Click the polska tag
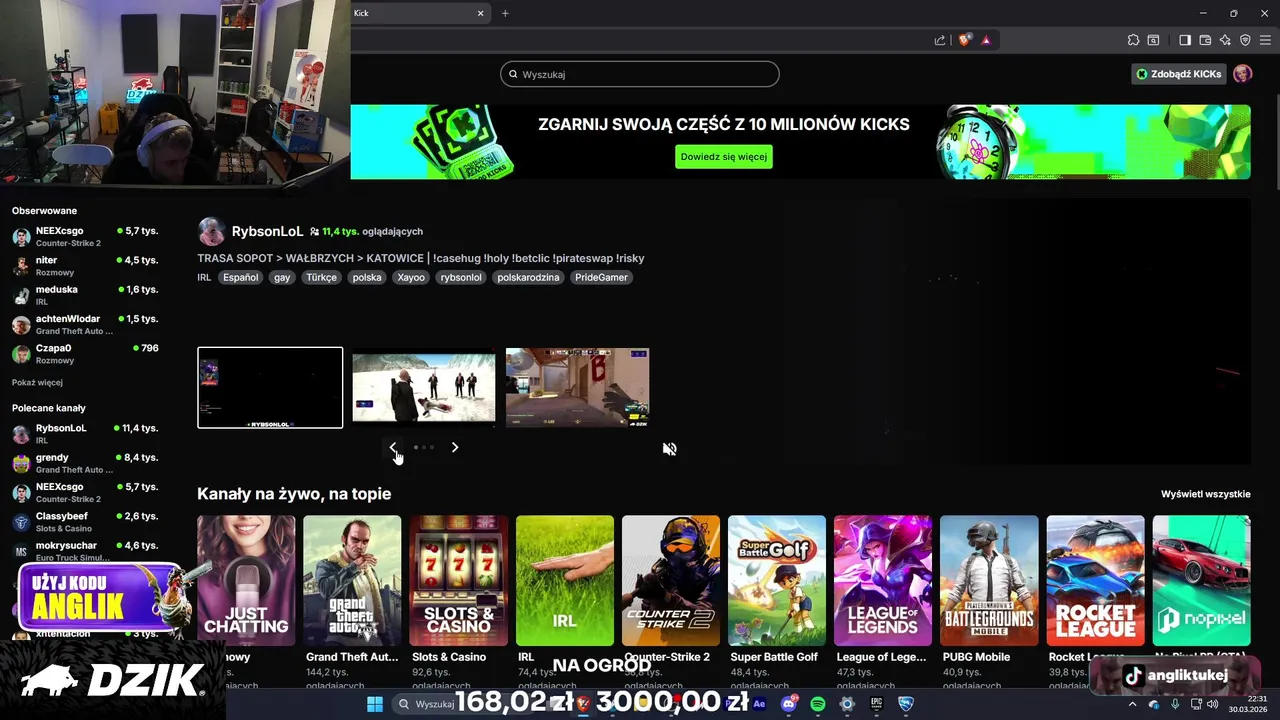Viewport: 1280px width, 720px height. pyautogui.click(x=367, y=277)
